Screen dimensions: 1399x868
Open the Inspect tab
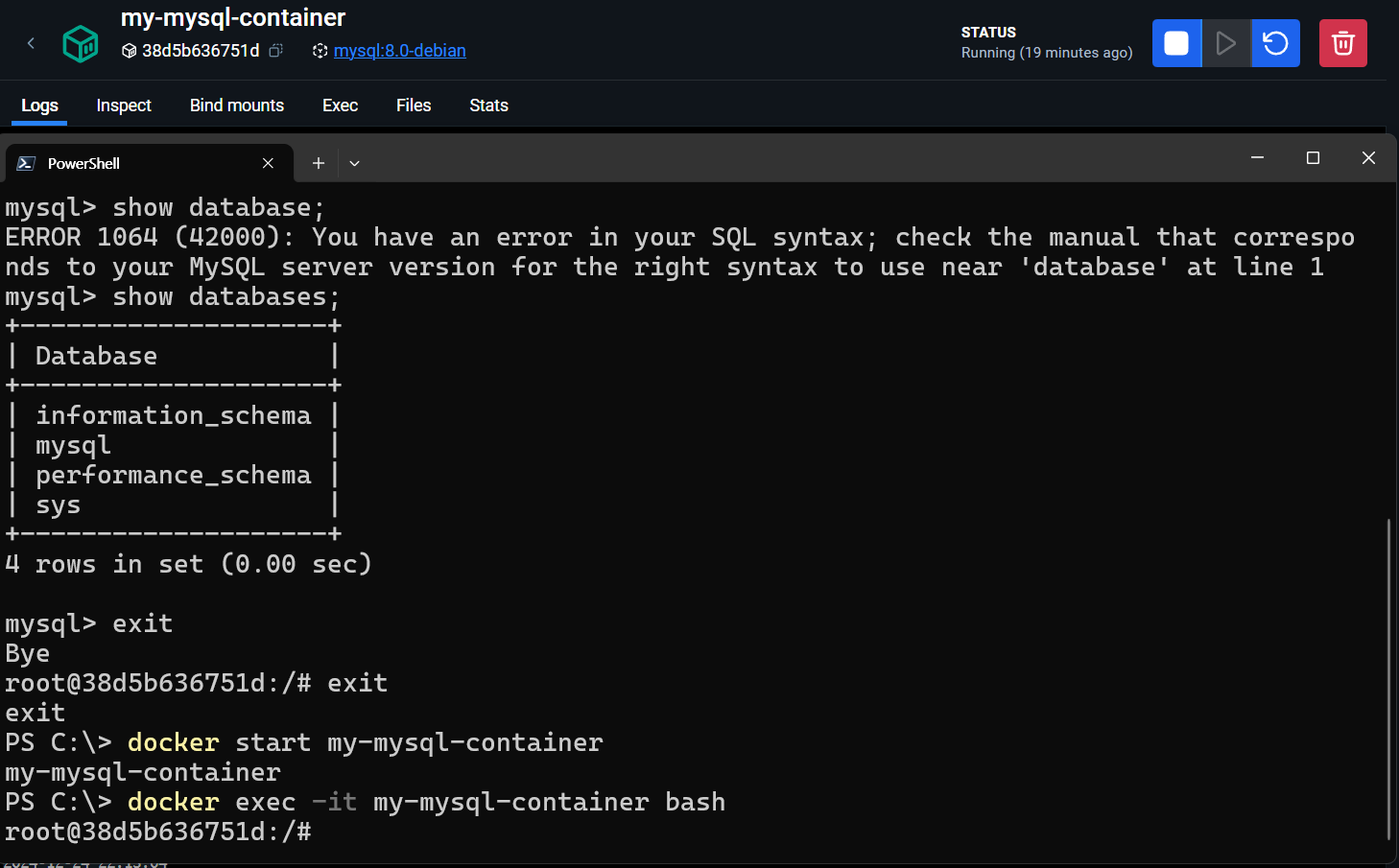(x=124, y=106)
